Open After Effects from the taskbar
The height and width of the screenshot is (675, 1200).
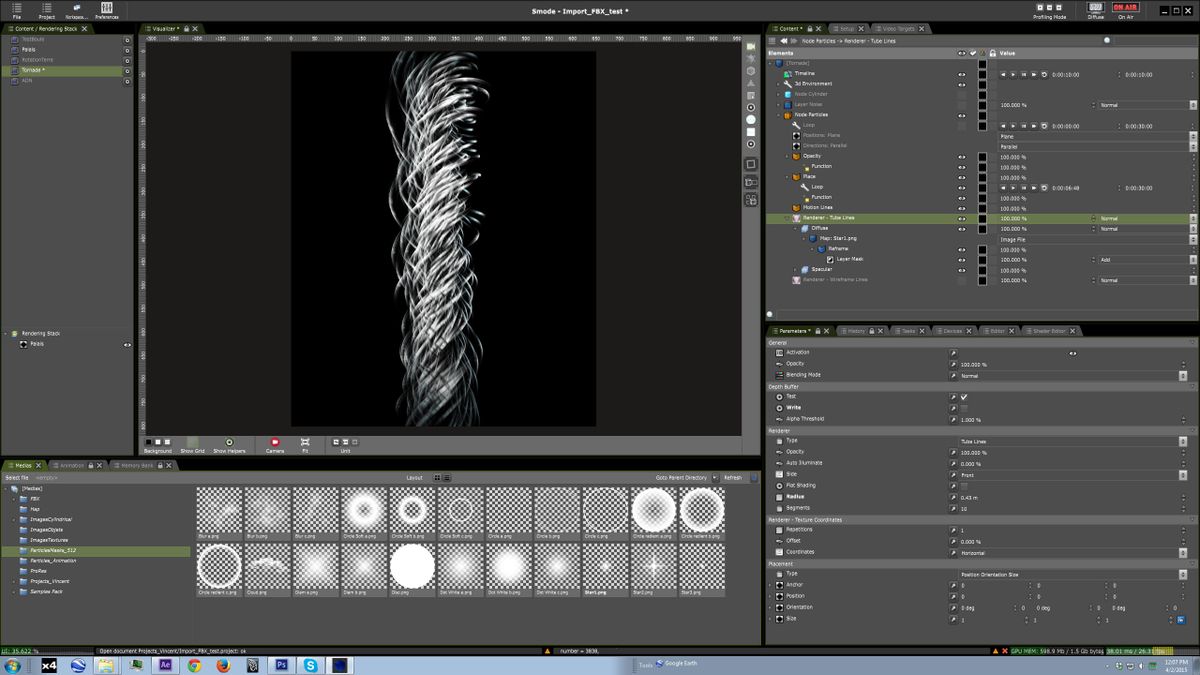(x=166, y=664)
